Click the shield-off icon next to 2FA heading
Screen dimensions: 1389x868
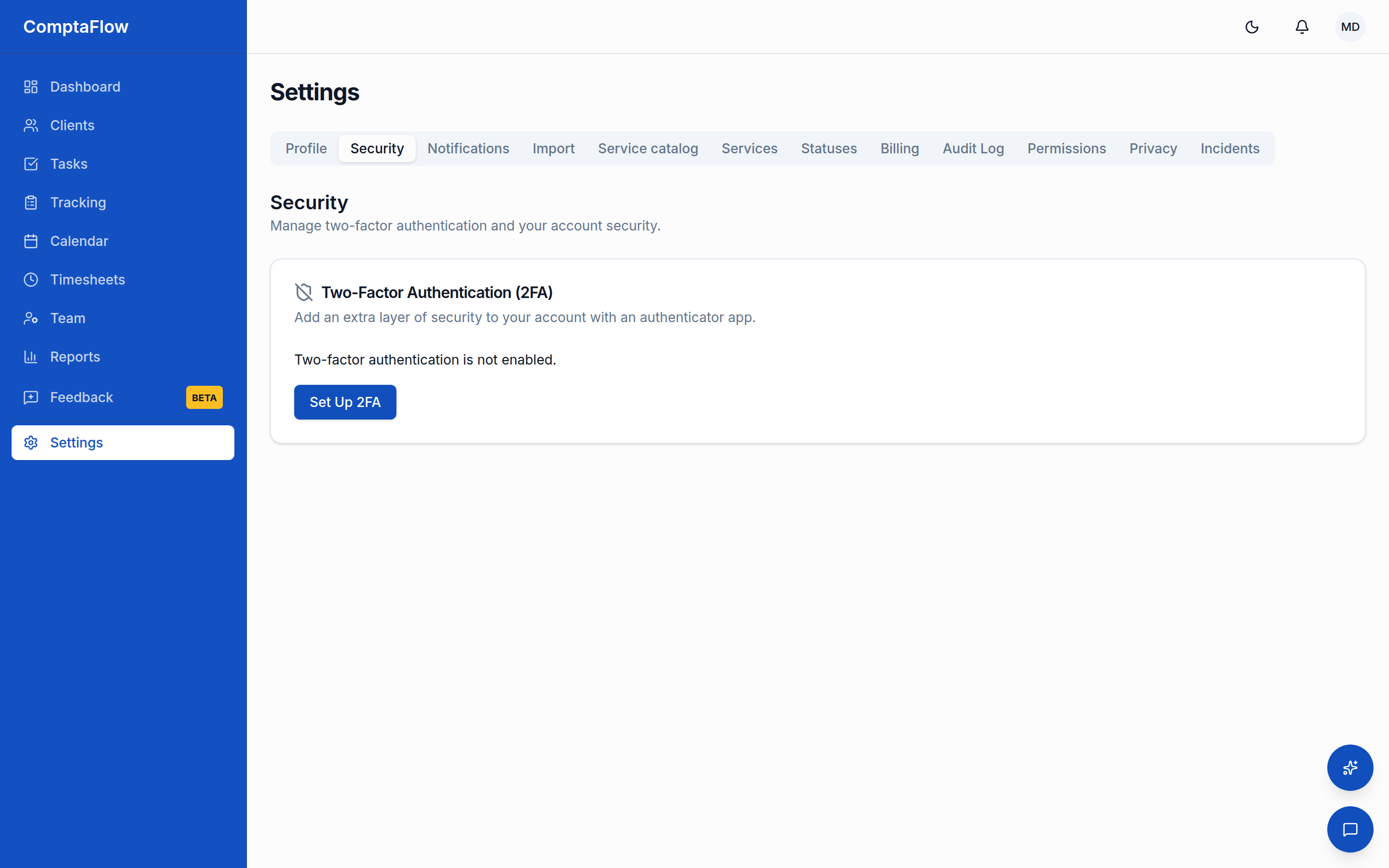[x=304, y=292]
